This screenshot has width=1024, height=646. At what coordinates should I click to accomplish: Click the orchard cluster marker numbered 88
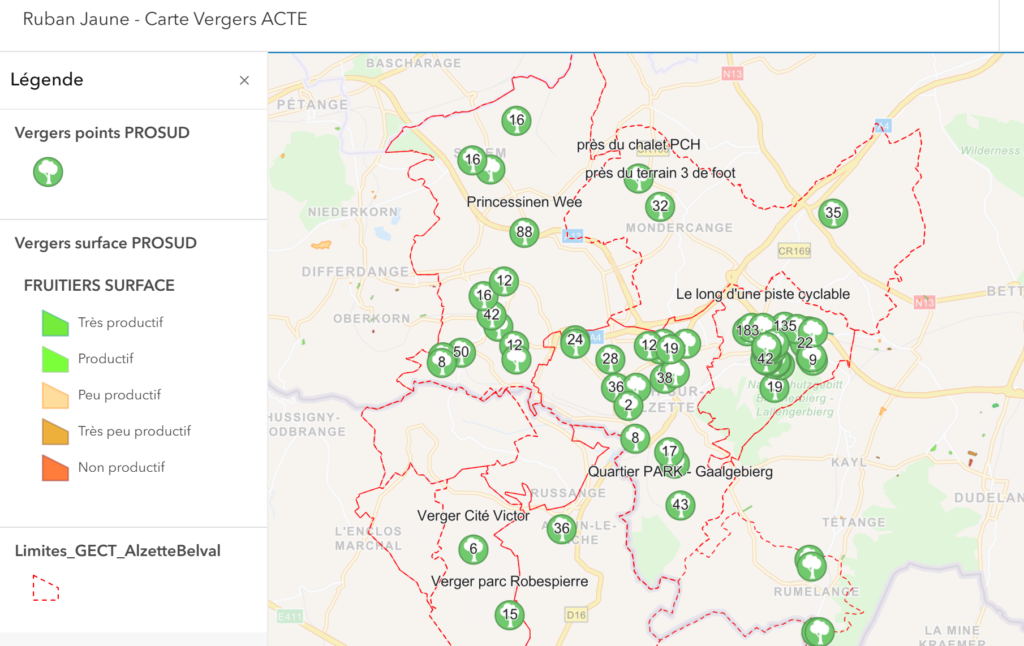pos(523,234)
